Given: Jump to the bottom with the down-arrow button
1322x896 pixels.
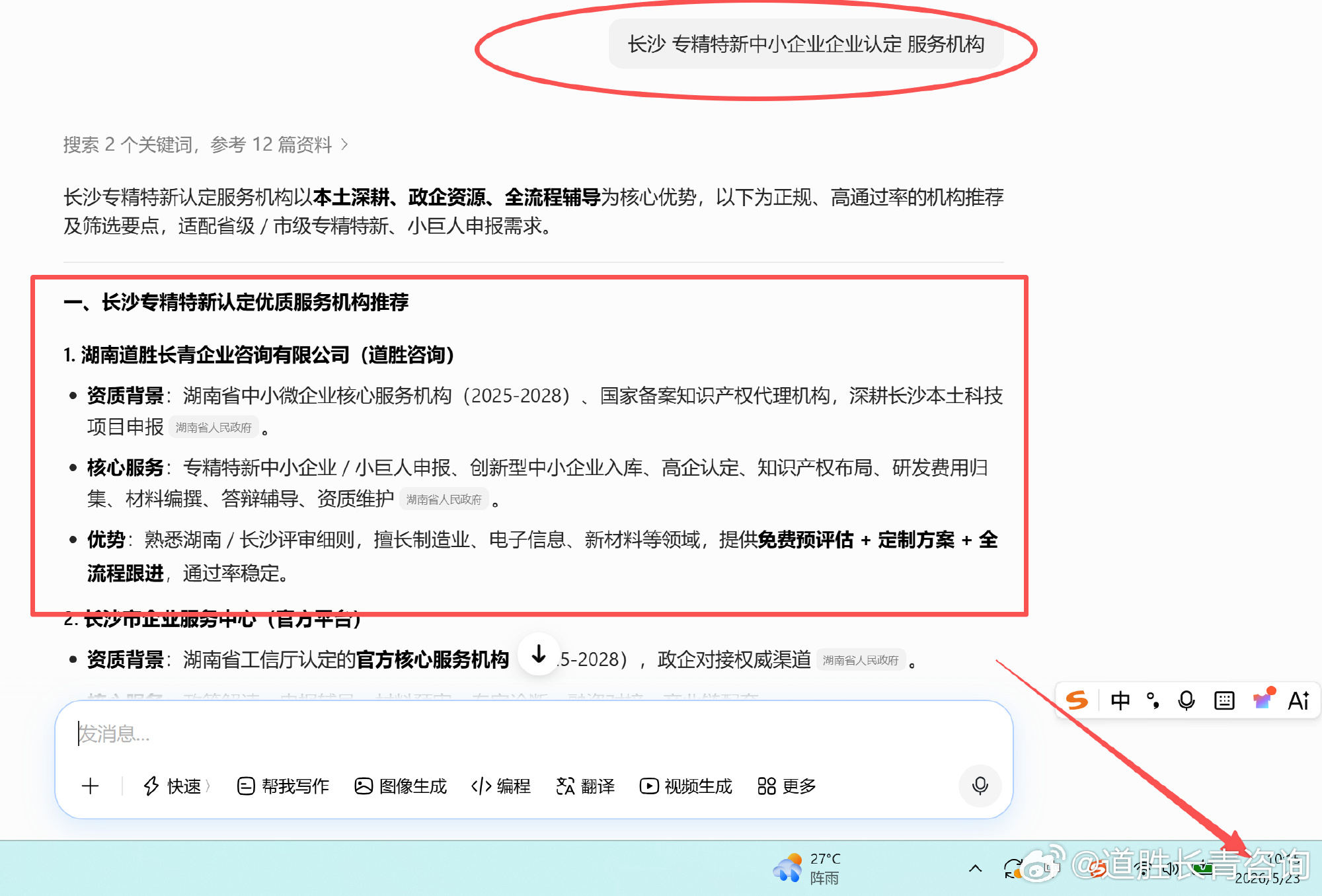Looking at the screenshot, I should pyautogui.click(x=539, y=654).
